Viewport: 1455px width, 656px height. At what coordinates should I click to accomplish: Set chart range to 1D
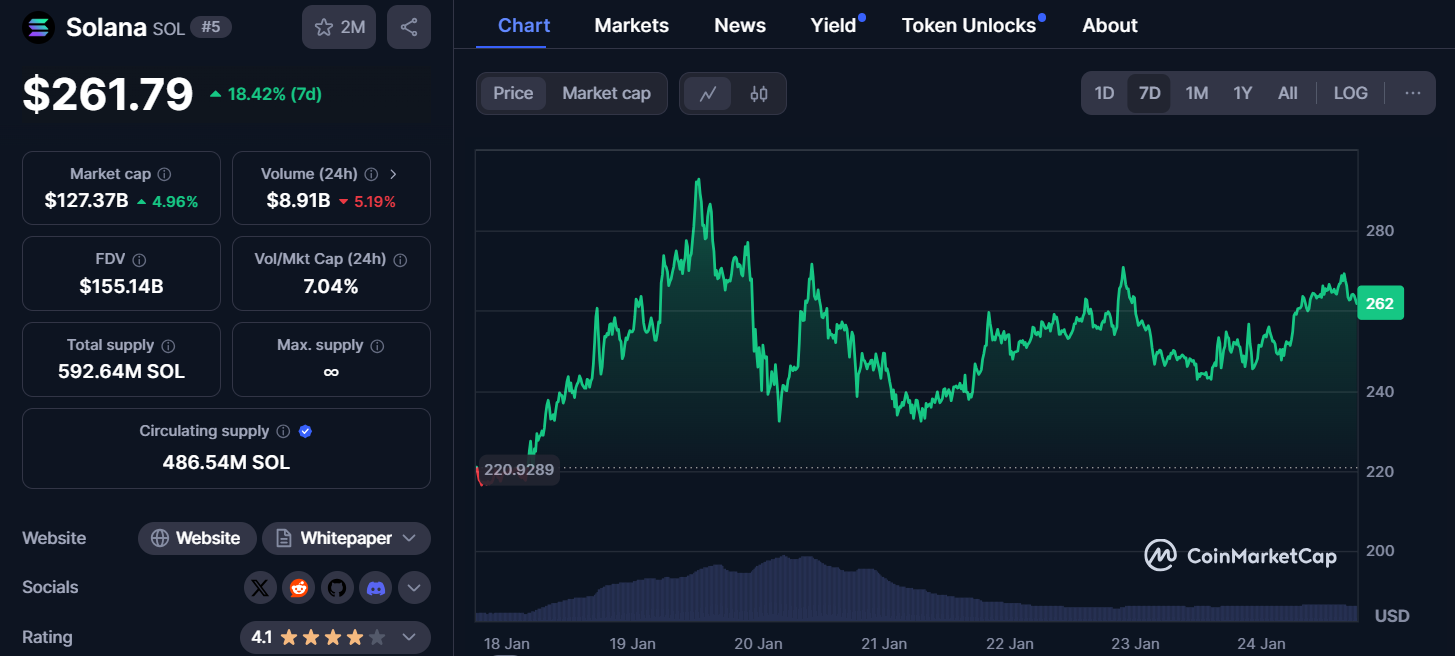tap(1104, 93)
